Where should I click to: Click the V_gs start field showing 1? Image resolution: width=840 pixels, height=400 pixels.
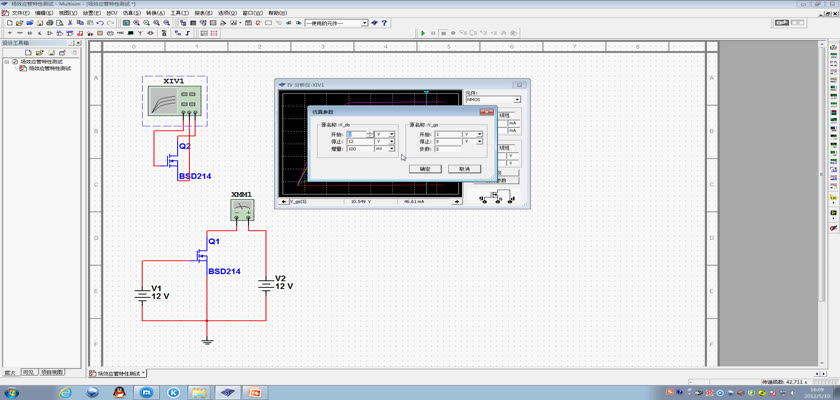tap(448, 134)
